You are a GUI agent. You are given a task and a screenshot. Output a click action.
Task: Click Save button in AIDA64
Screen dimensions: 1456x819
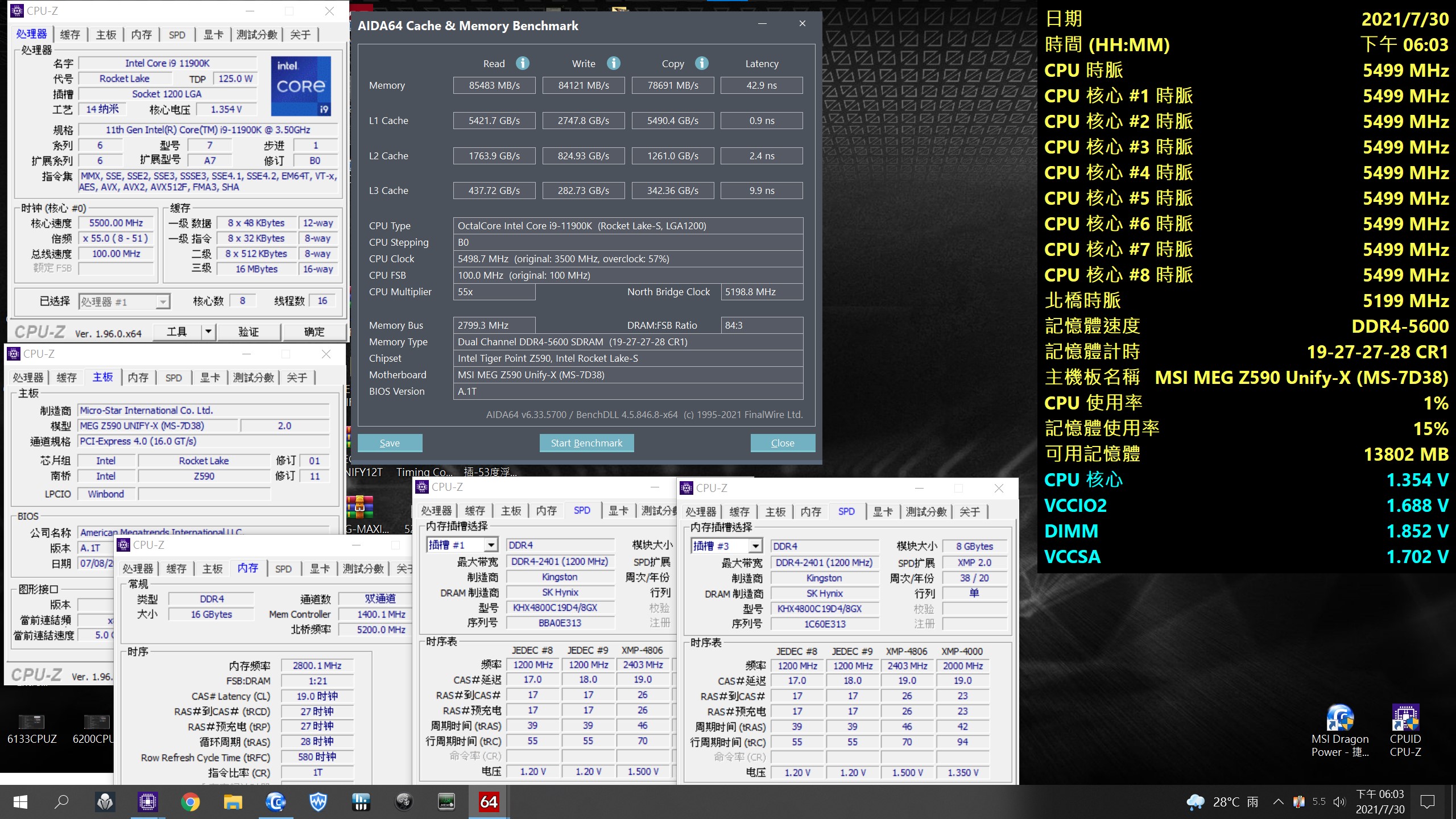[x=390, y=443]
